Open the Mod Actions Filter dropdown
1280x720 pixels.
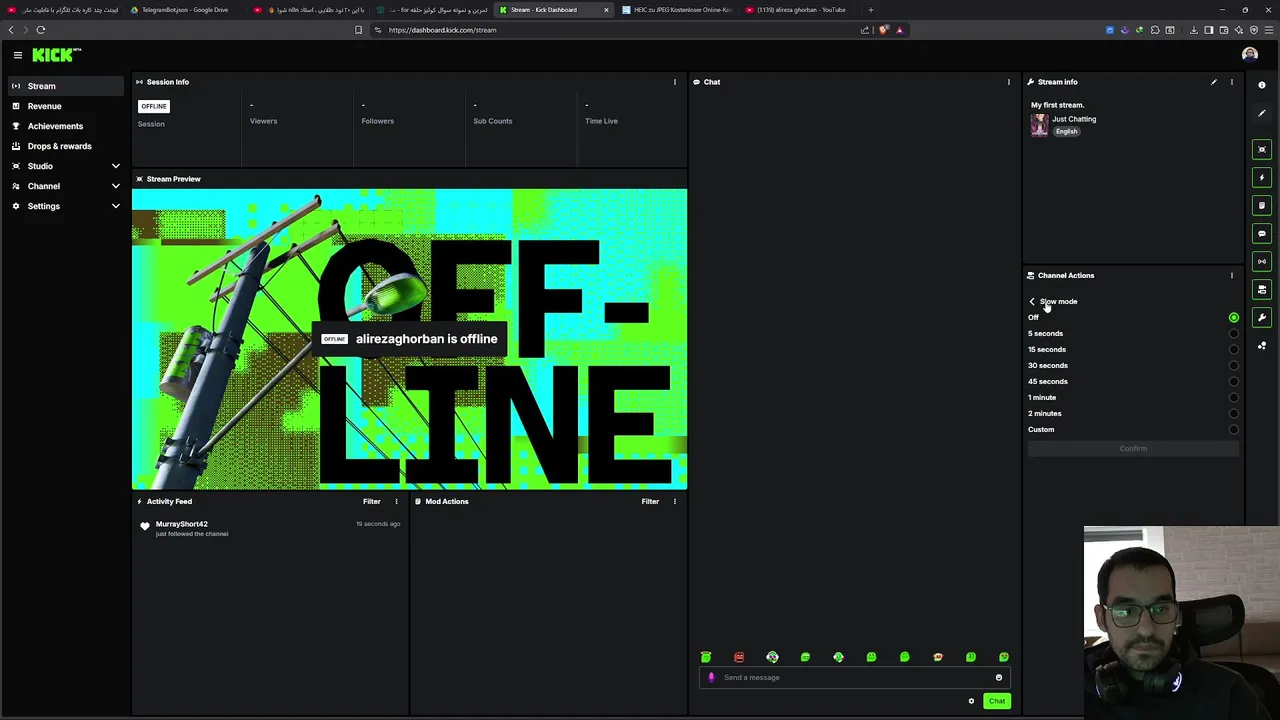click(650, 501)
